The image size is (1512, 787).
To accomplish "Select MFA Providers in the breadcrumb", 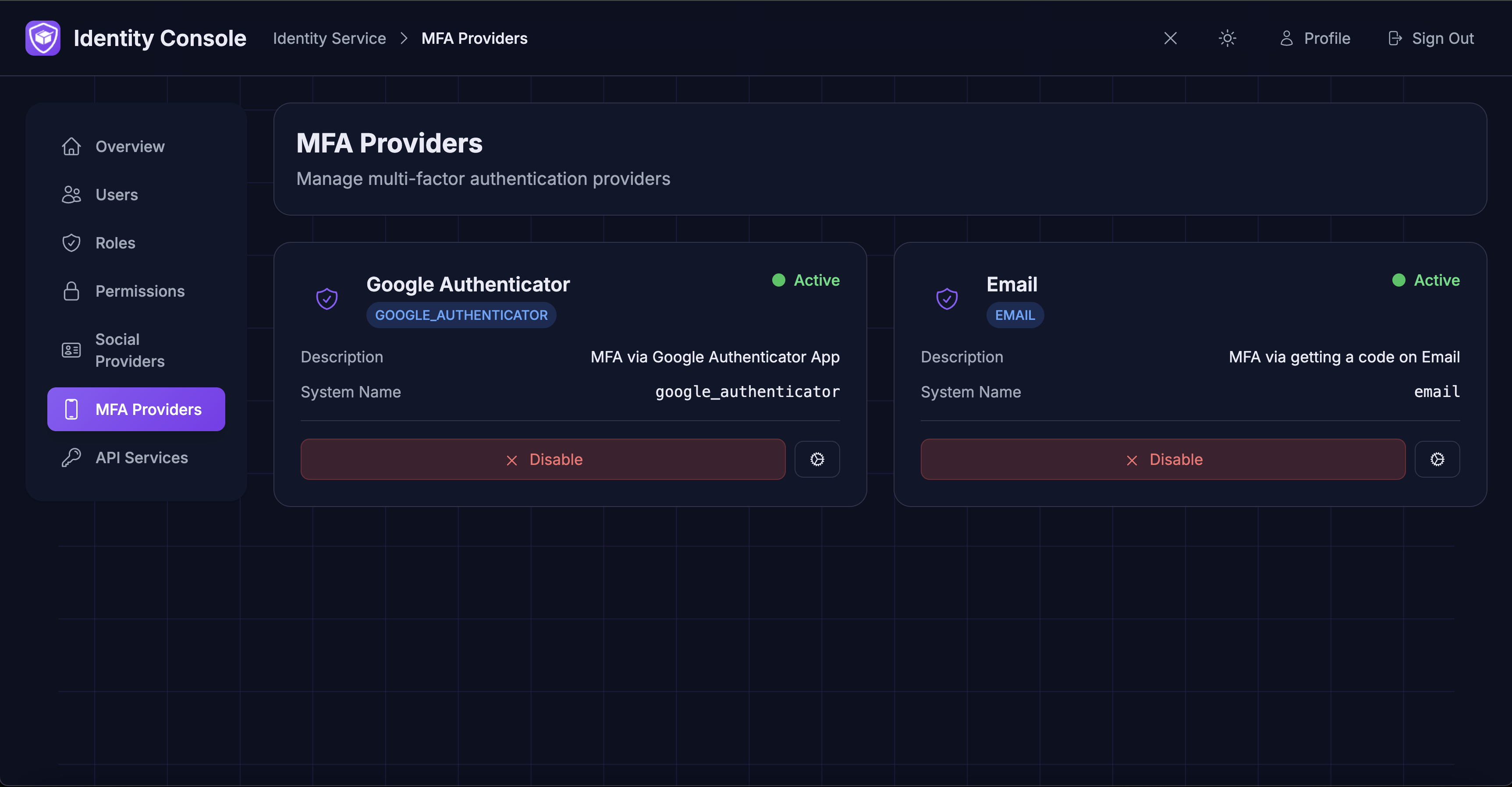I will coord(474,38).
